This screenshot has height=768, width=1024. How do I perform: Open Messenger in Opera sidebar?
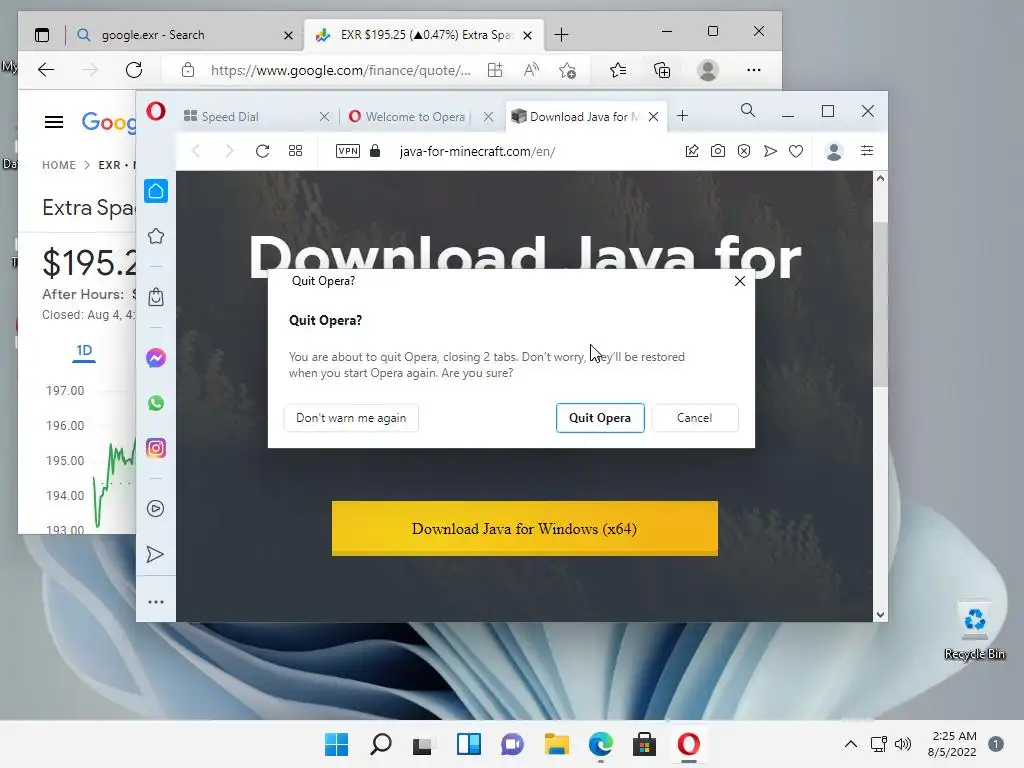click(x=155, y=358)
